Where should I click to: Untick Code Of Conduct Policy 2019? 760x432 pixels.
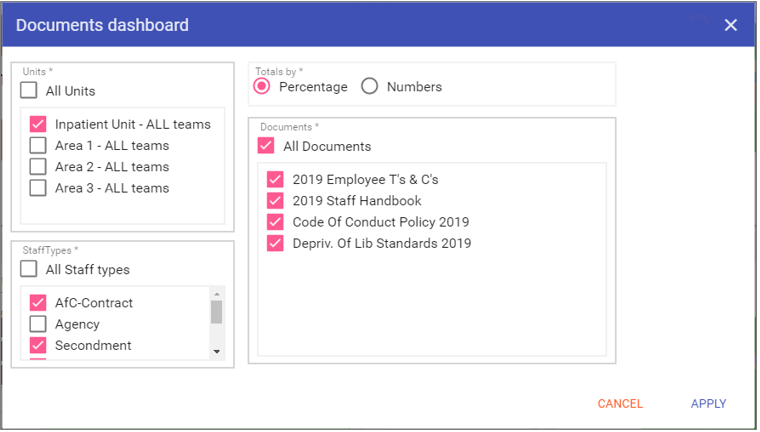tap(276, 222)
